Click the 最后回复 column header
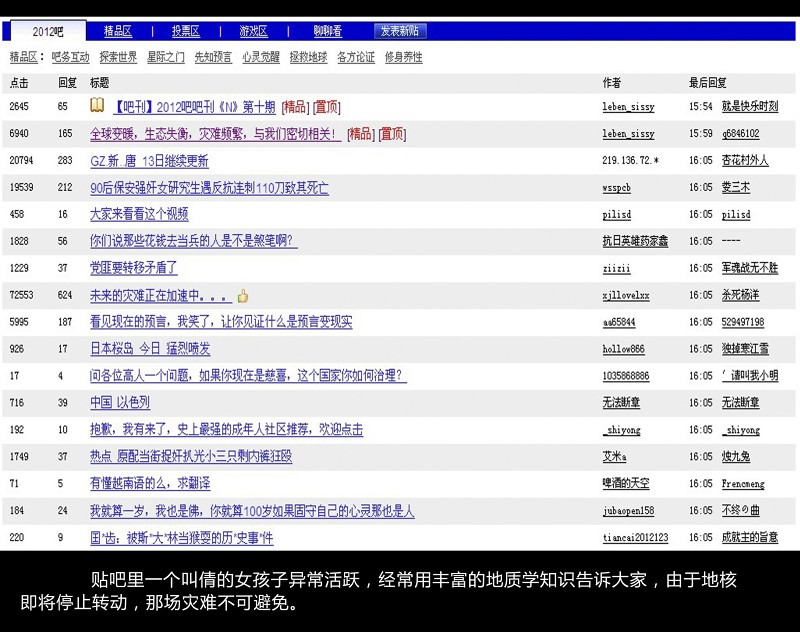800x632 pixels. click(x=708, y=83)
